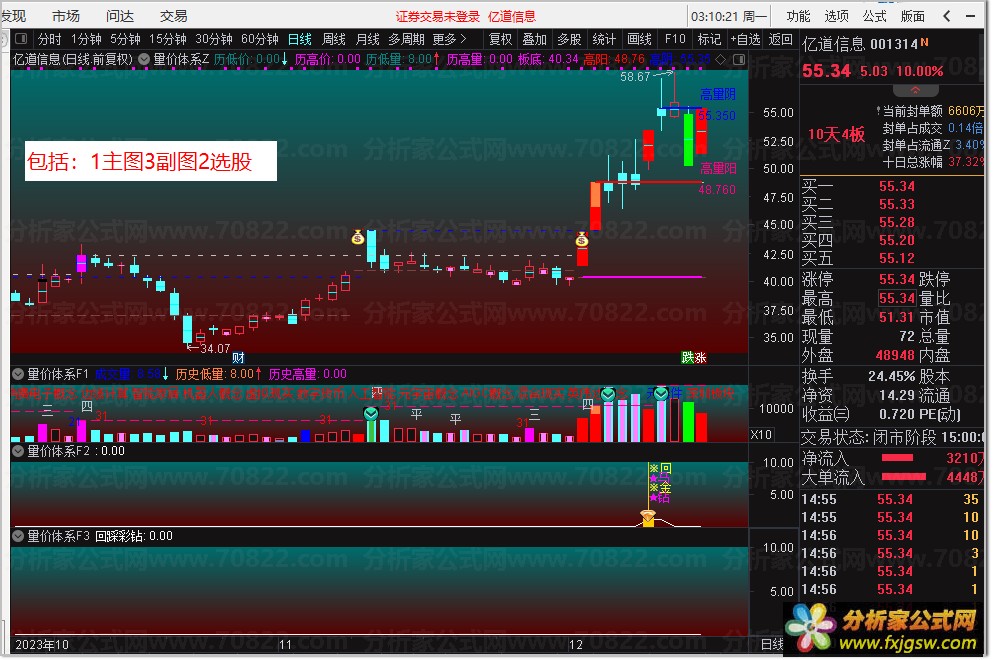The height and width of the screenshot is (660, 993).
Task: Switch to 1分钟 period
Action: click(86, 39)
